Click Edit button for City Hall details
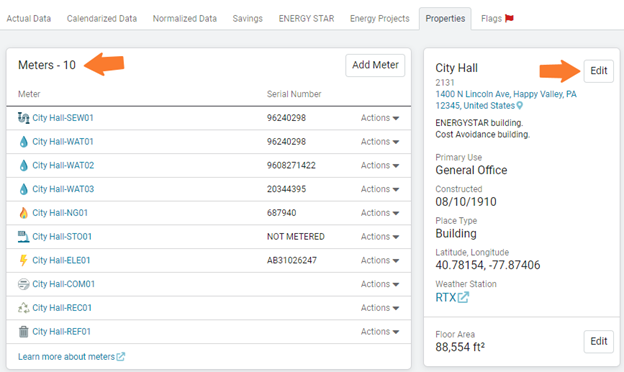This screenshot has height=372, width=624. pyautogui.click(x=599, y=71)
